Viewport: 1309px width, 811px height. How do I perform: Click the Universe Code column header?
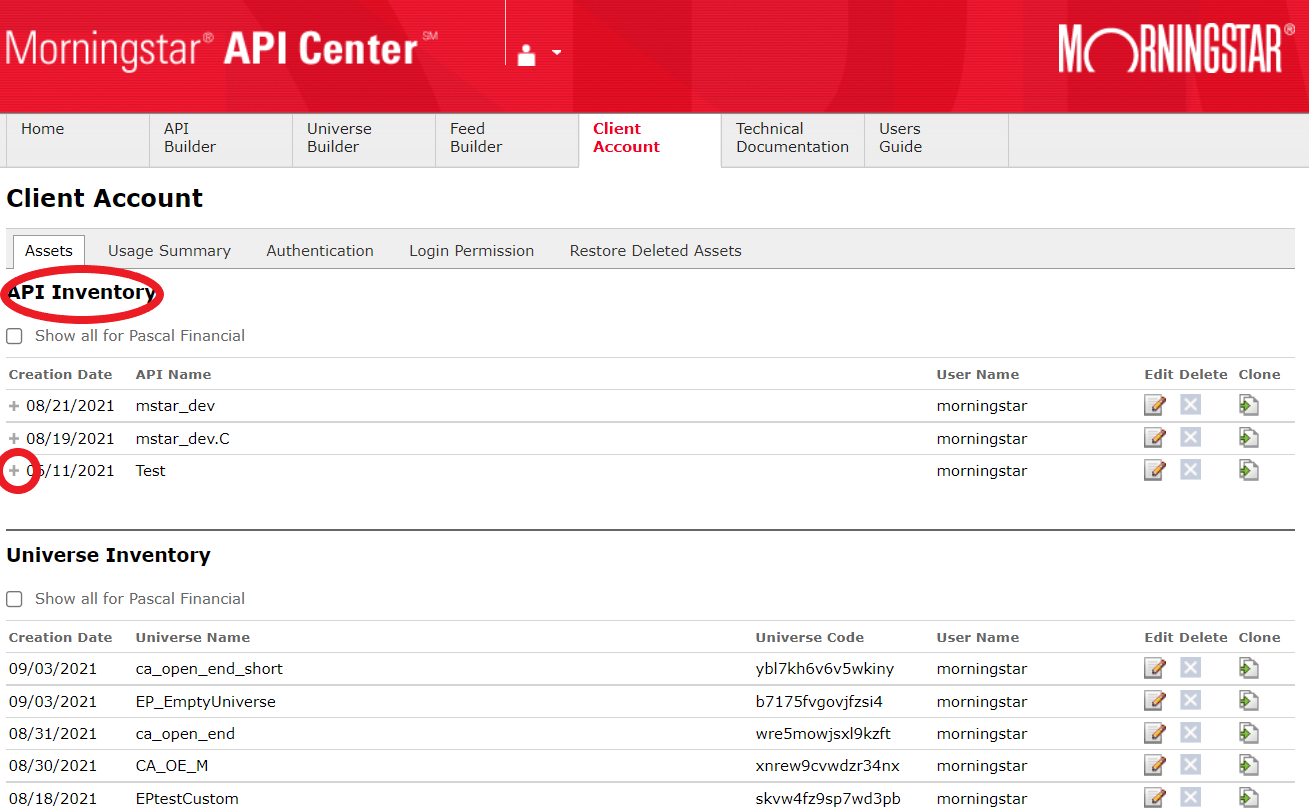click(810, 638)
